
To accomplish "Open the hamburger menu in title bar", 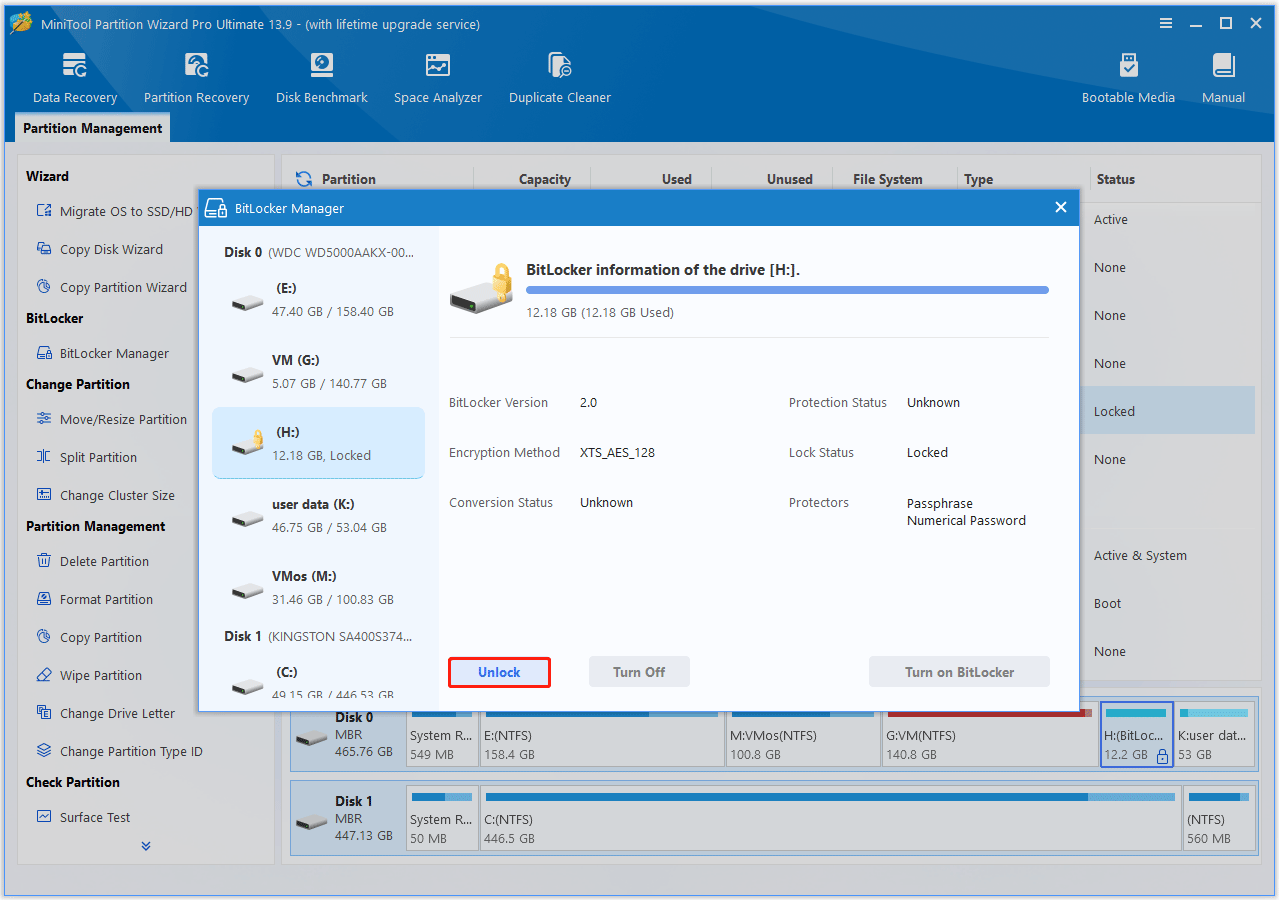I will pos(1166,23).
